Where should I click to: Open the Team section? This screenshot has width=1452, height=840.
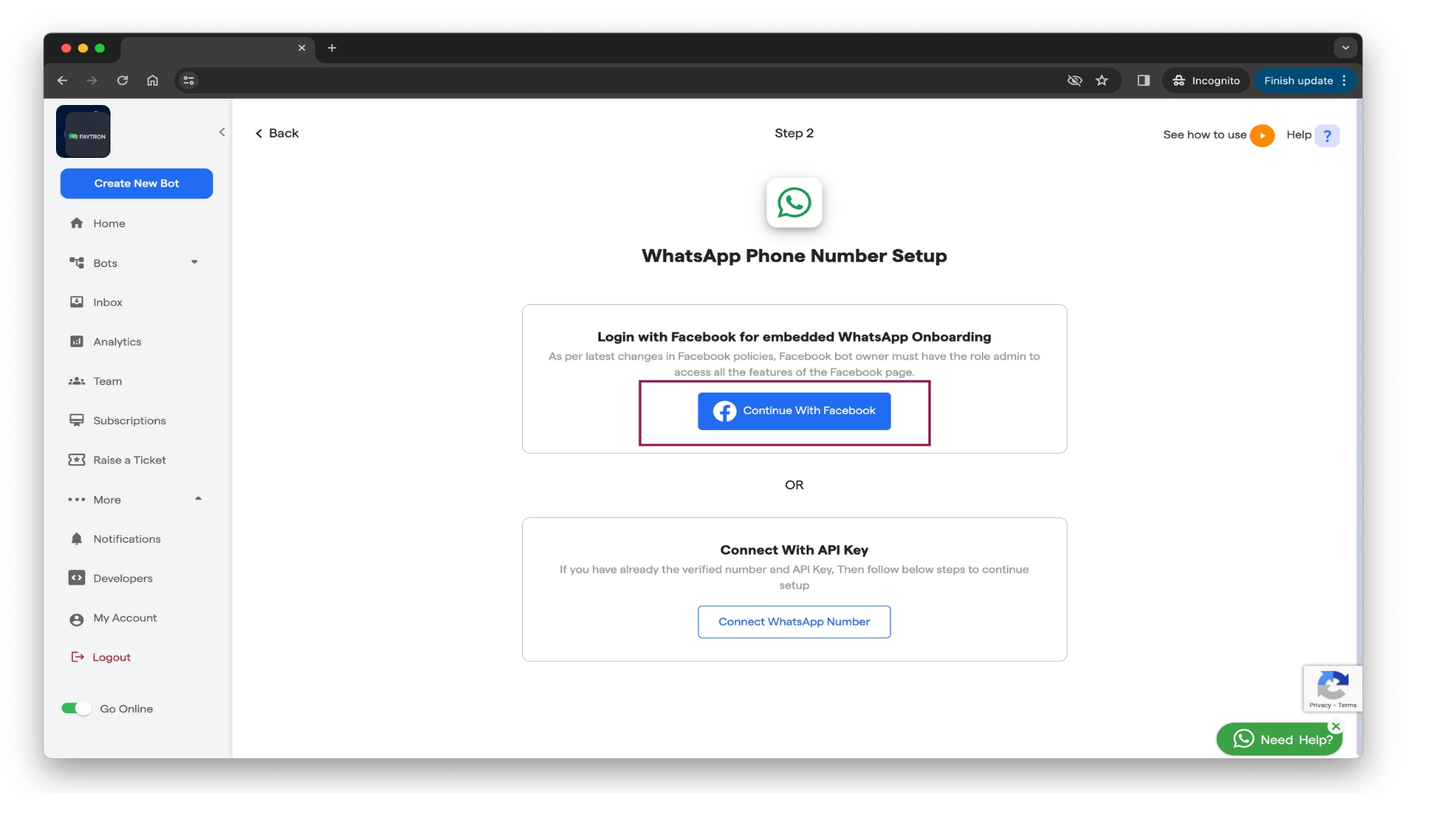[x=107, y=381]
